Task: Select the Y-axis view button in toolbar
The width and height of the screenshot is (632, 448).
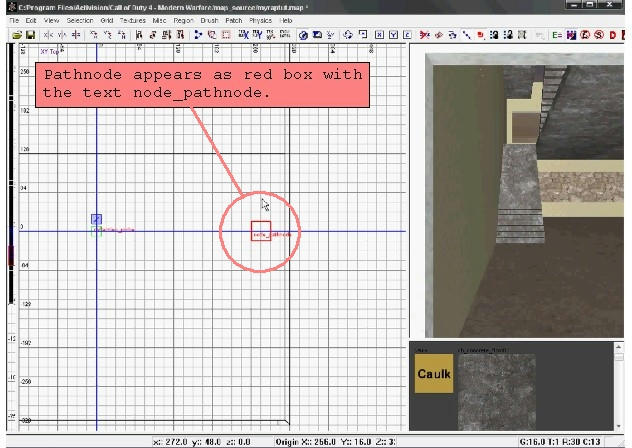Action: (393, 35)
